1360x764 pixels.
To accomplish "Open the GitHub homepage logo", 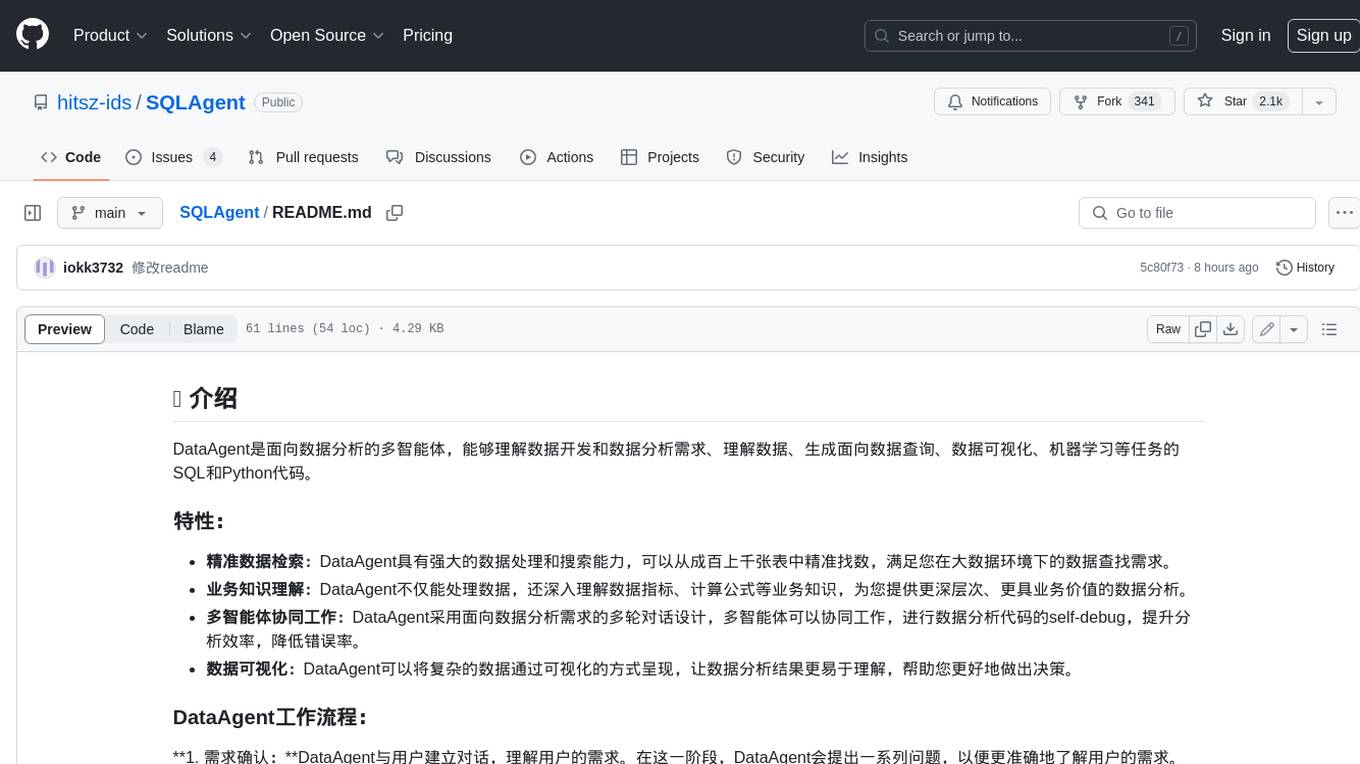I will [x=32, y=35].
